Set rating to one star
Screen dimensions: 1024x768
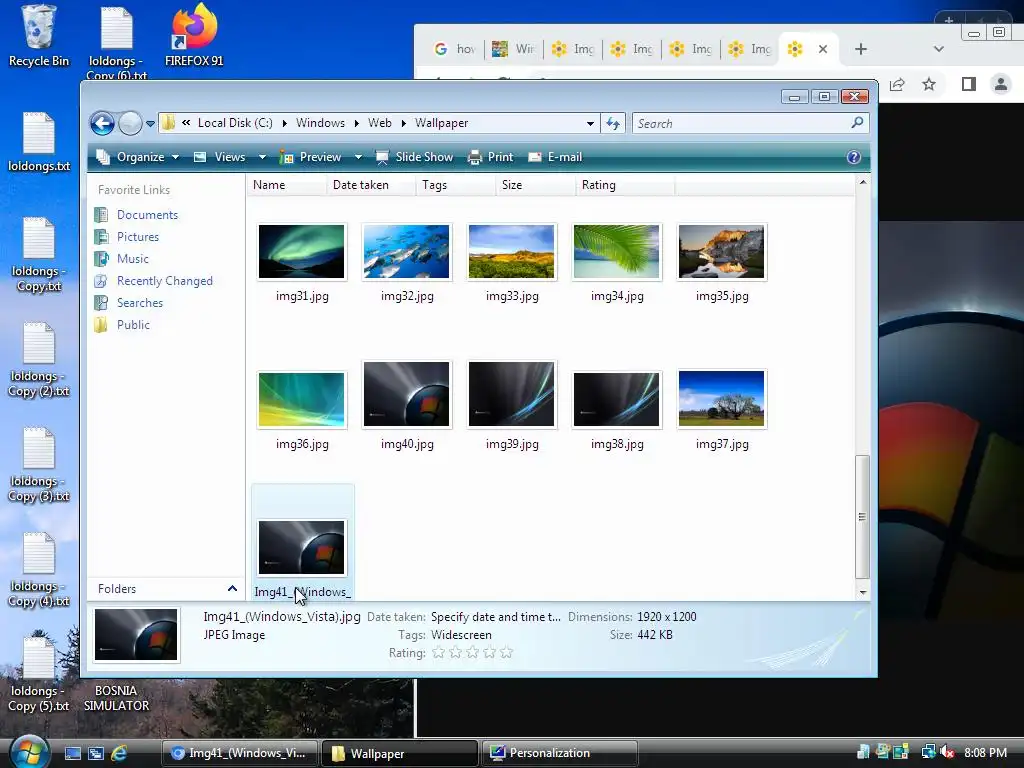click(x=438, y=652)
